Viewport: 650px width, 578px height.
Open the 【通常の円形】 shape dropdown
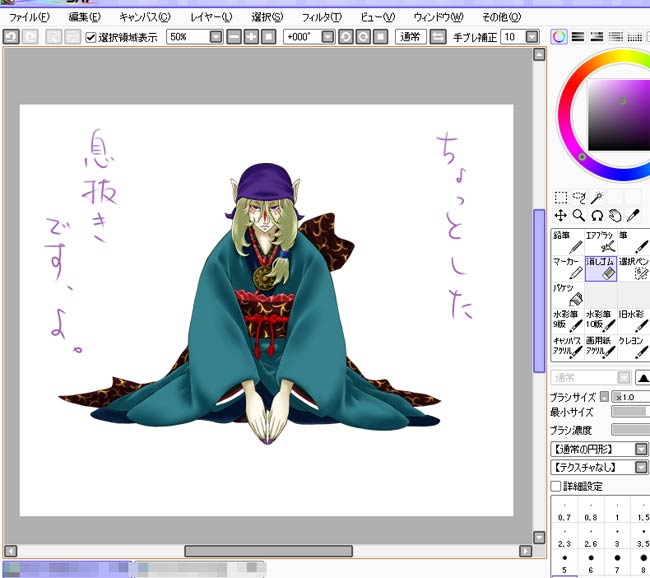tap(641, 449)
